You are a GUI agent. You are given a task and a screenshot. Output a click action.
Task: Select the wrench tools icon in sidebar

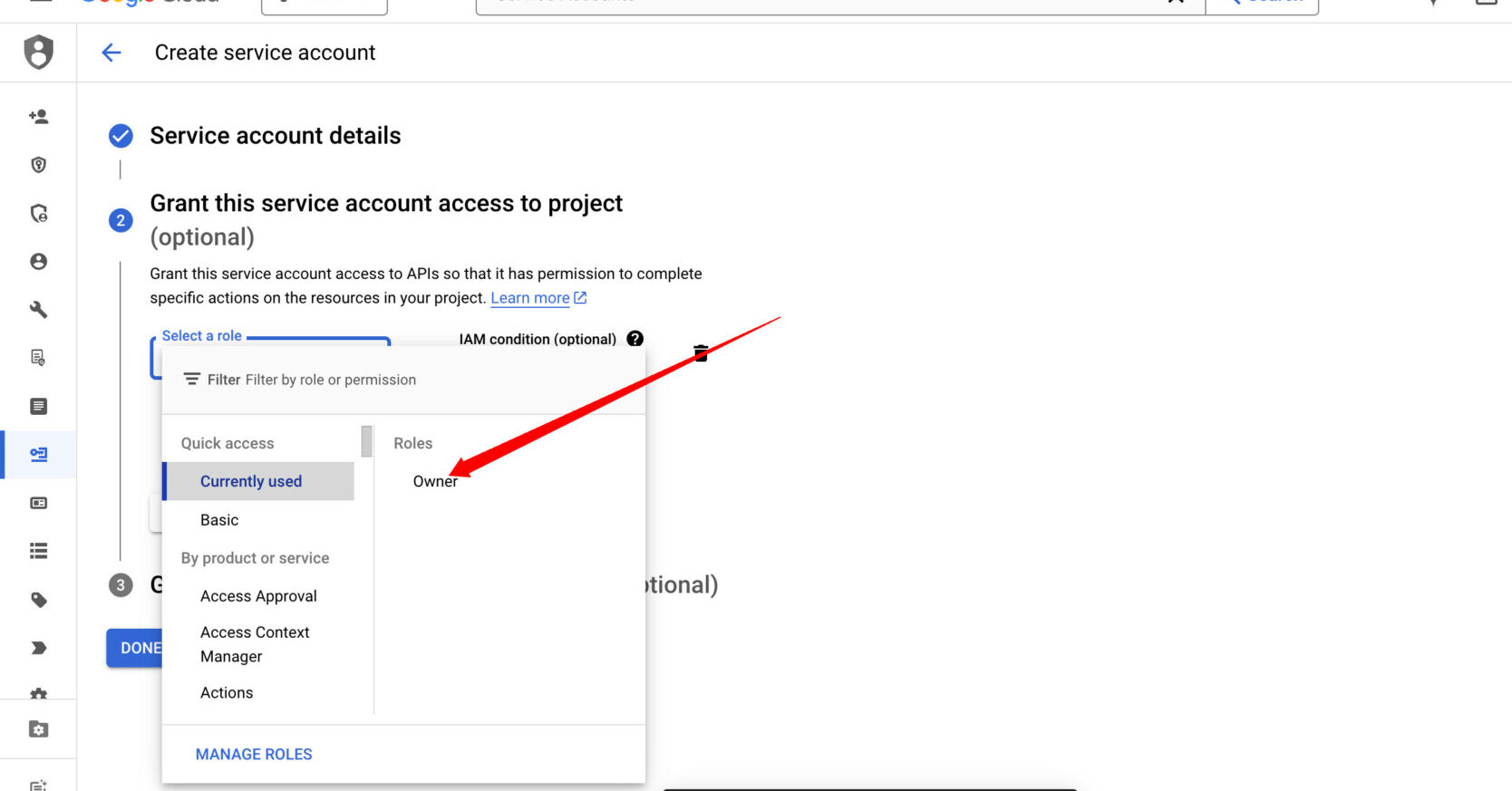tap(38, 310)
